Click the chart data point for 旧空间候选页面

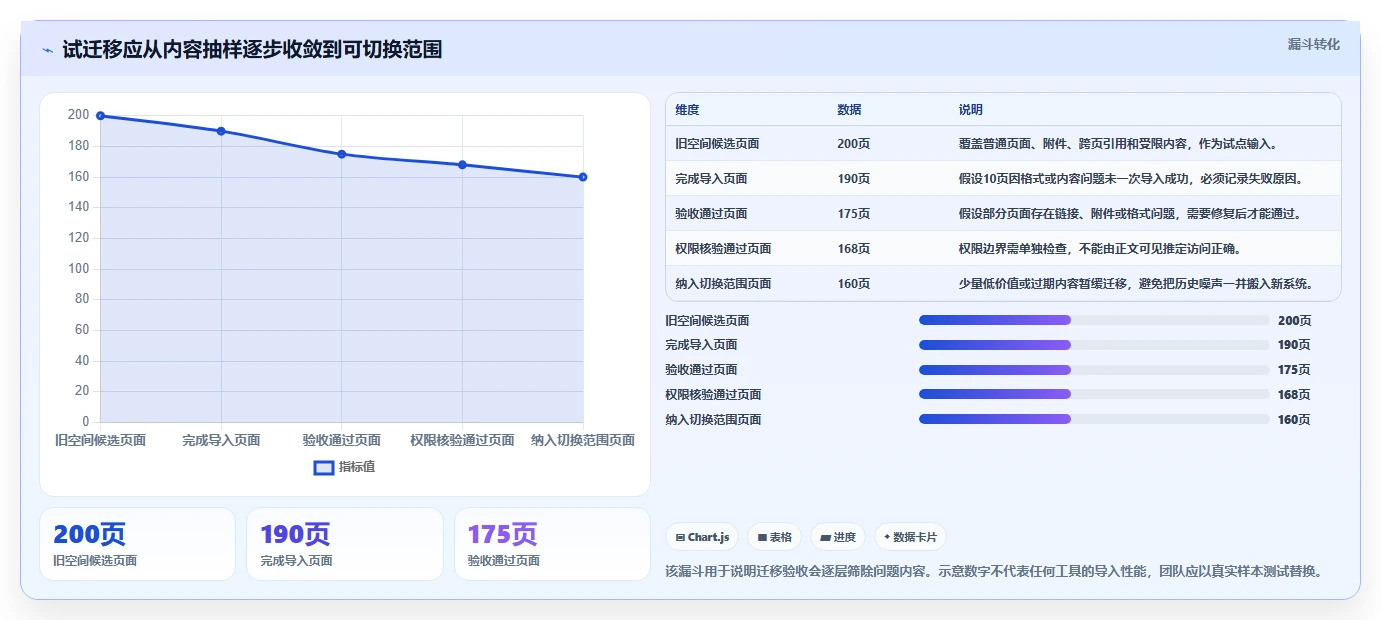(100, 116)
